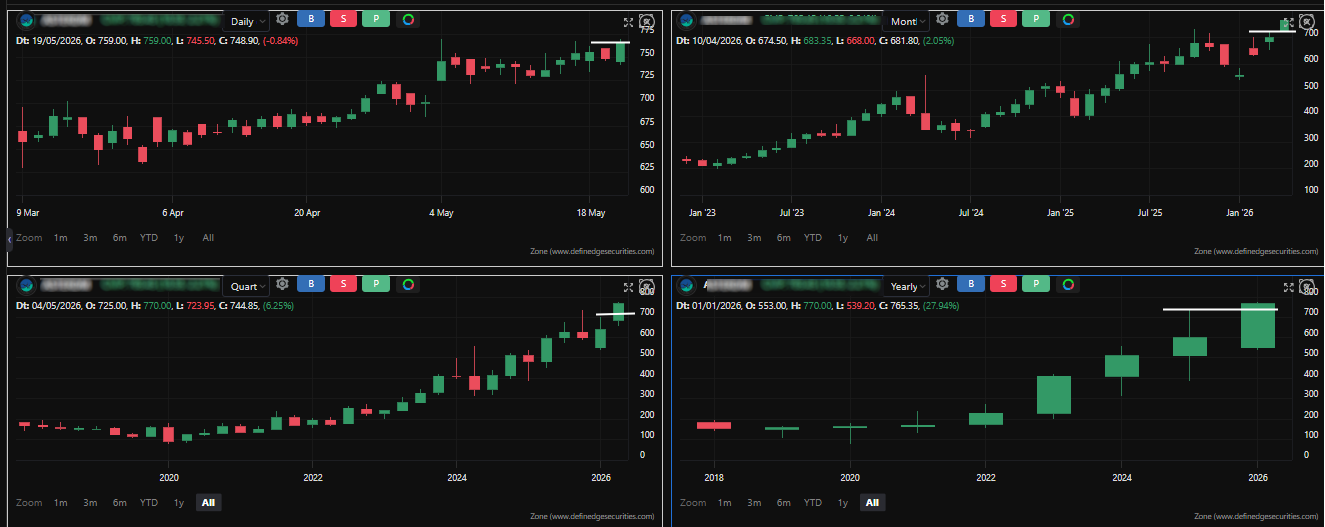Open definedgesecurities.com link under Yearly chart

[1256, 517]
